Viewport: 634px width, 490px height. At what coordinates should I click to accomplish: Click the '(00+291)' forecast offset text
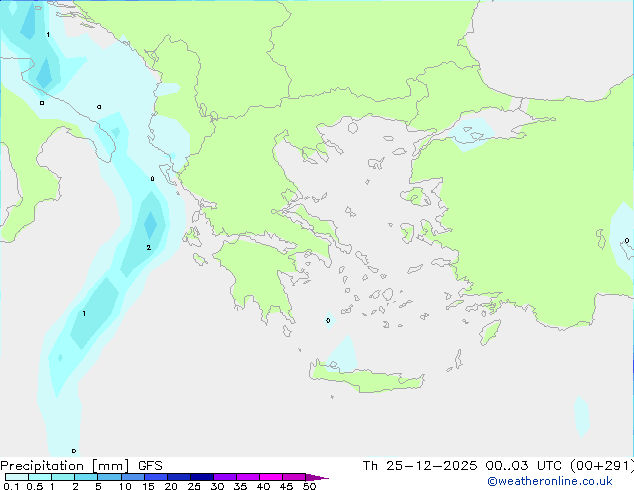click(602, 466)
